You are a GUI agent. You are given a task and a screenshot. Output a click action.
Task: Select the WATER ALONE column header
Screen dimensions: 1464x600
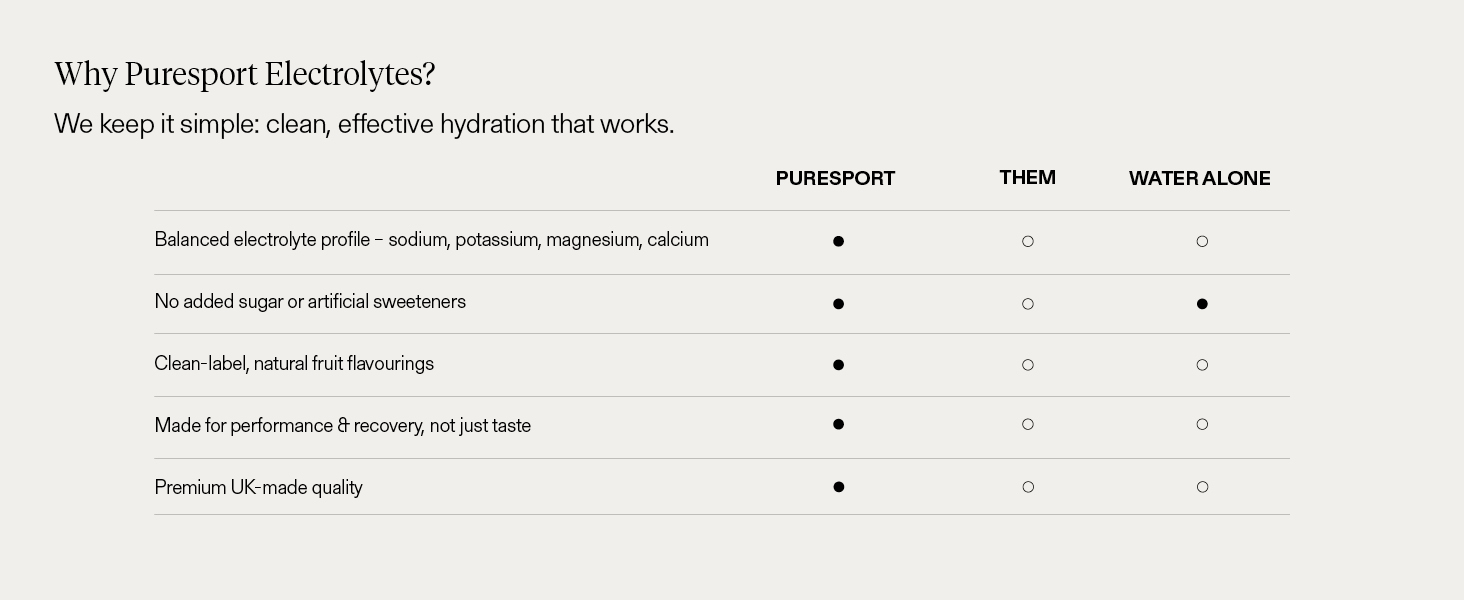tap(1199, 178)
